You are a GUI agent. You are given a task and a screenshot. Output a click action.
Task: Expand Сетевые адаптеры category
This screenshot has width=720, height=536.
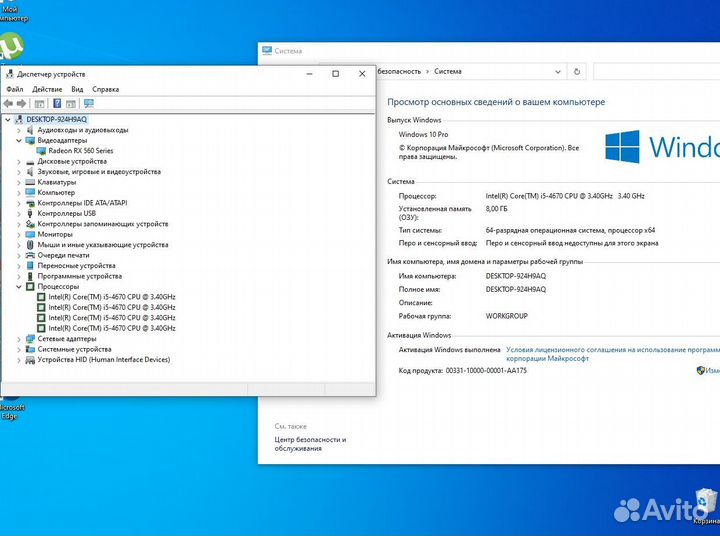(19, 339)
